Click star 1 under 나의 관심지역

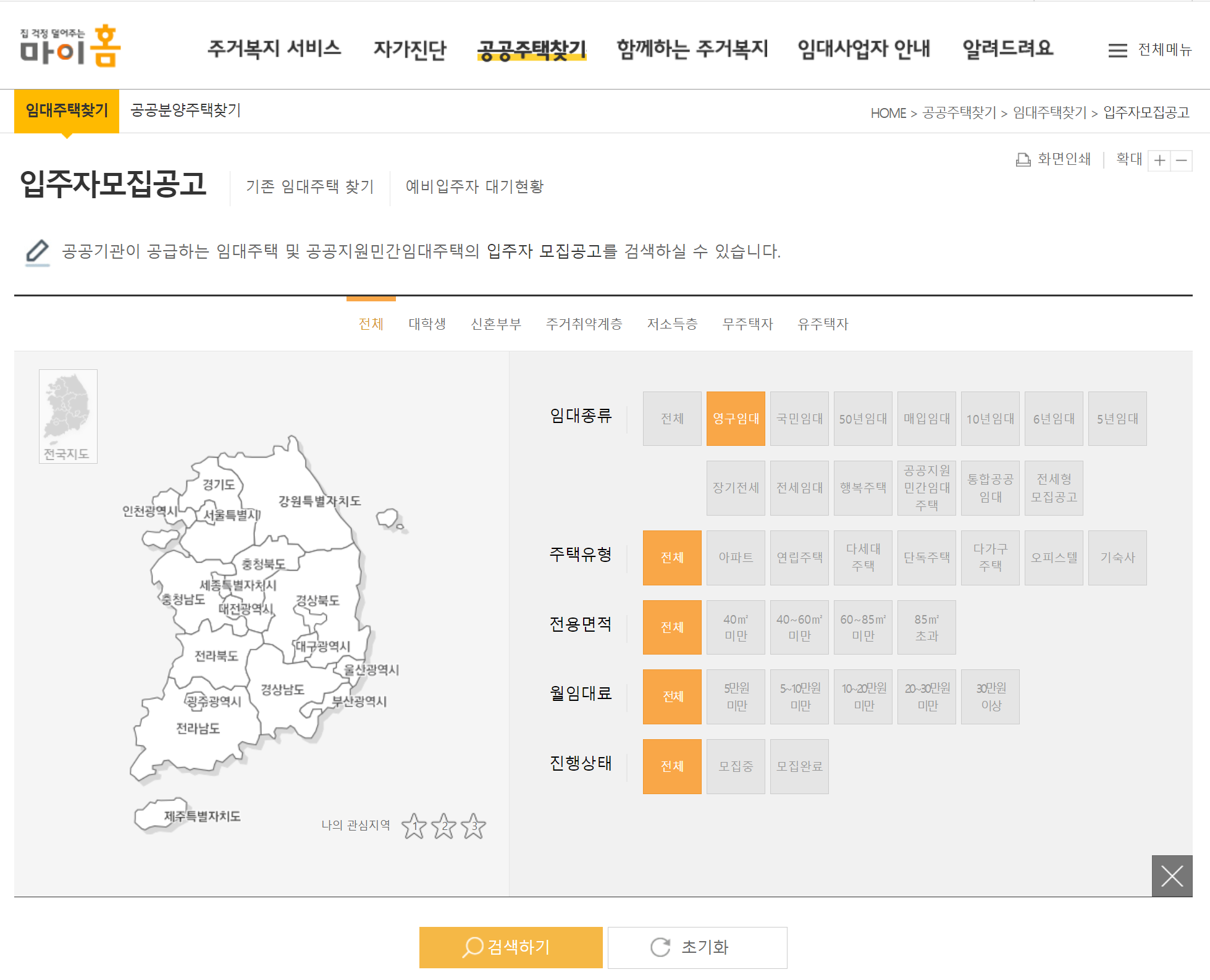pos(413,826)
